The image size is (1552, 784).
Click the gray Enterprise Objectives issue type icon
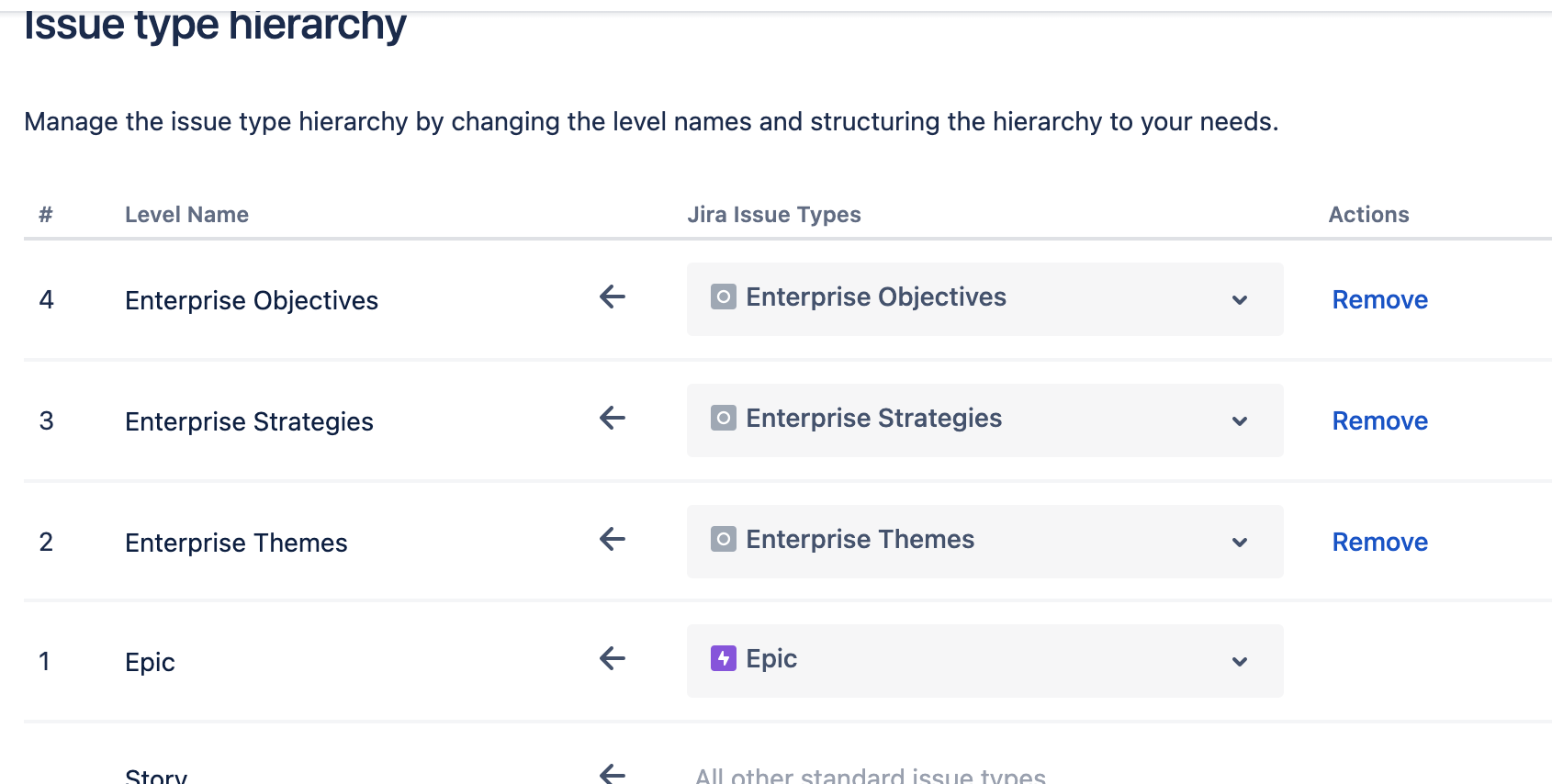724,297
